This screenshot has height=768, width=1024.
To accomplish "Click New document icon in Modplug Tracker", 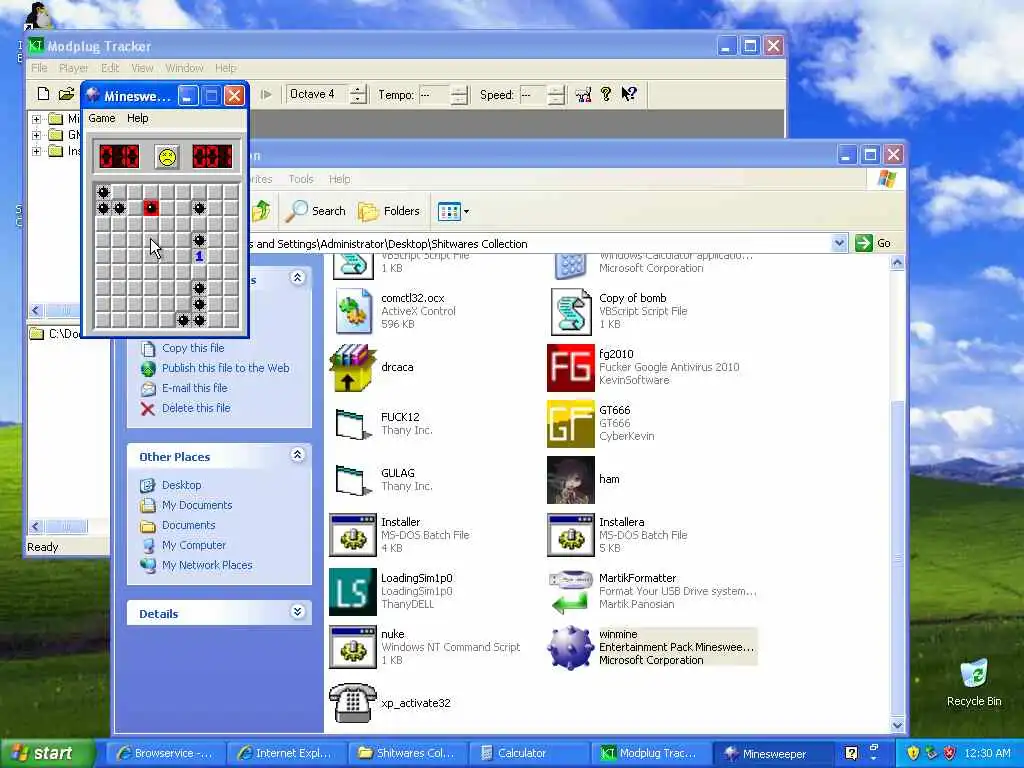I will click(x=43, y=94).
